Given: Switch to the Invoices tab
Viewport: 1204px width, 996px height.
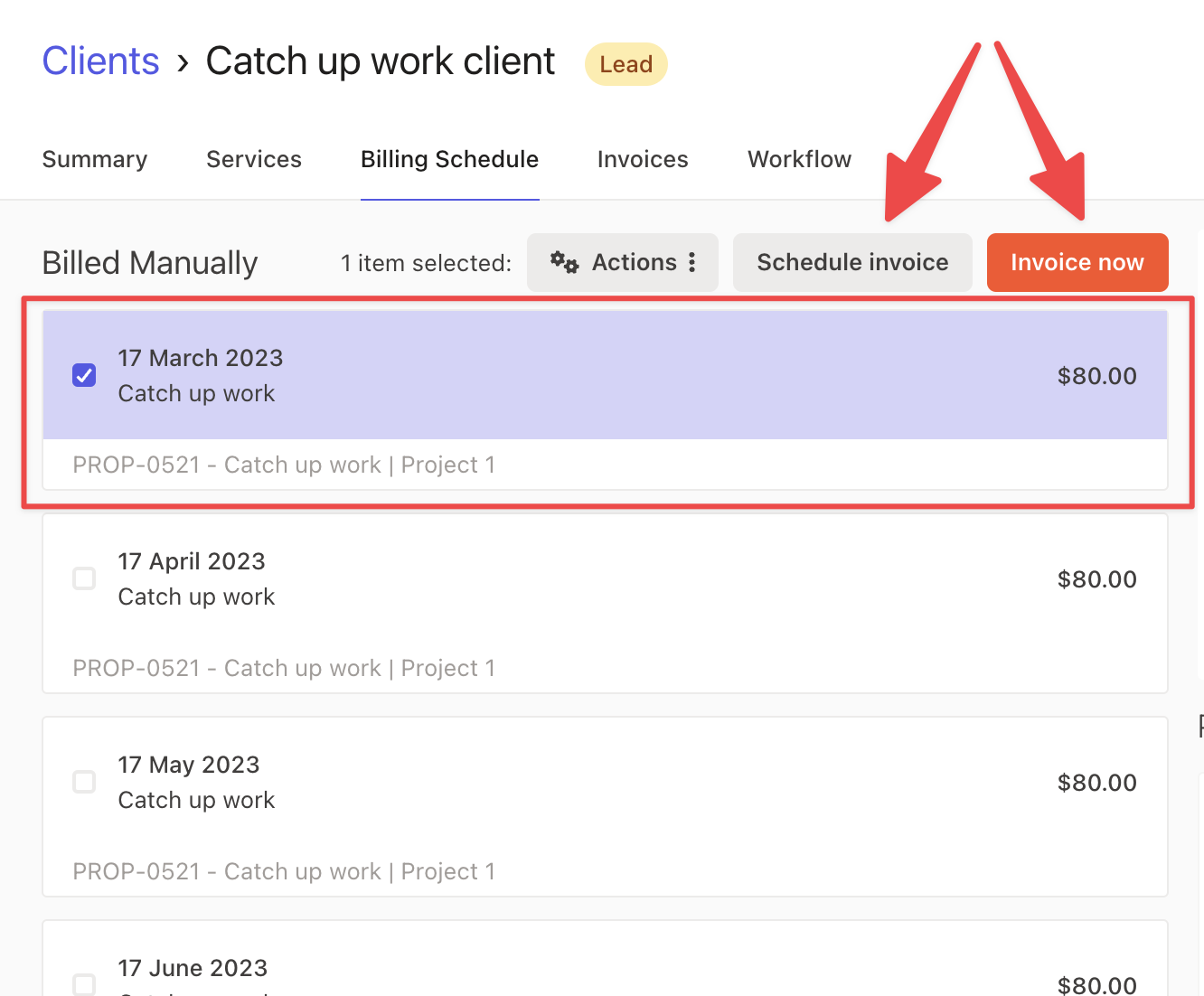Looking at the screenshot, I should click(643, 159).
